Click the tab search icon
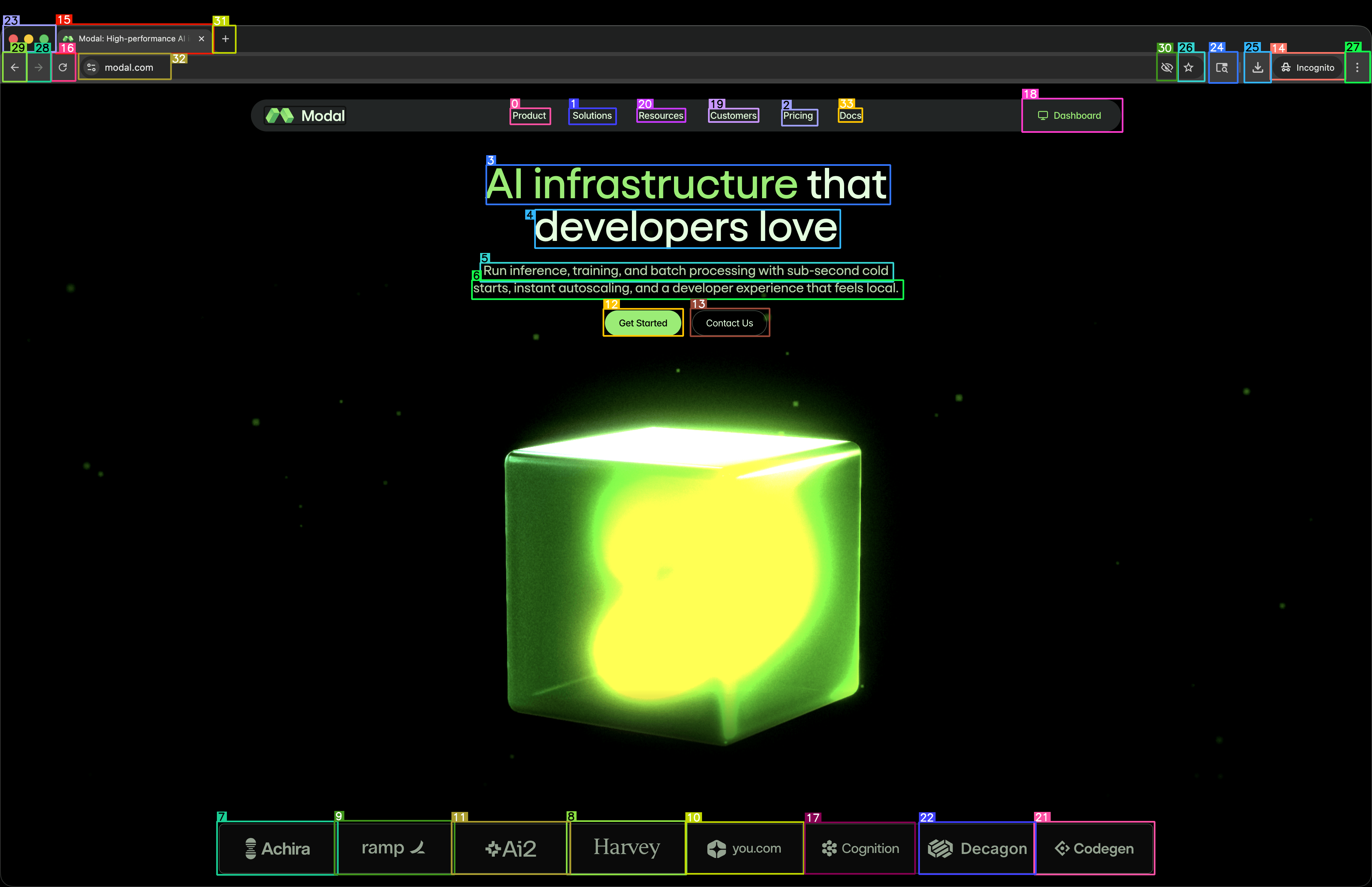 click(1222, 67)
